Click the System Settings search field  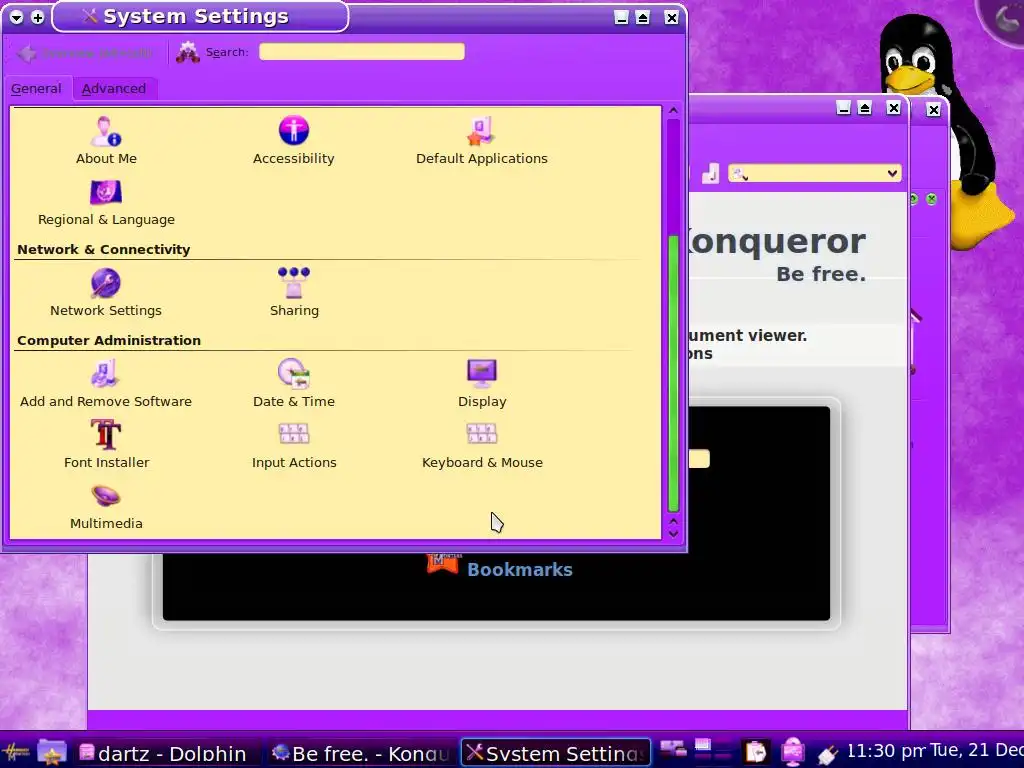[x=362, y=52]
